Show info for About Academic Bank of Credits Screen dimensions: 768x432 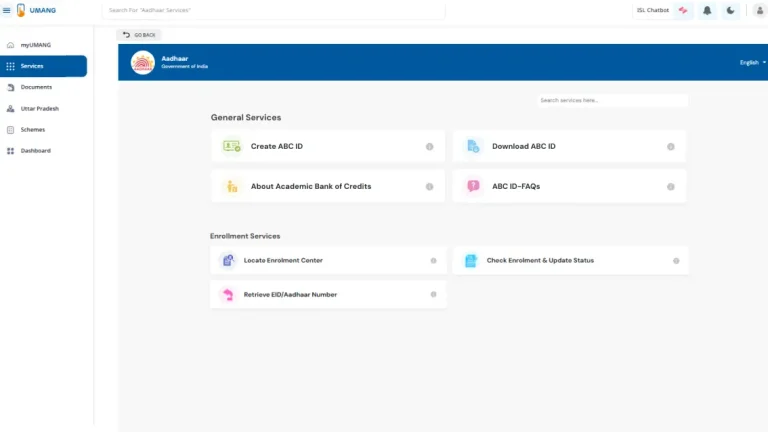pyautogui.click(x=430, y=187)
